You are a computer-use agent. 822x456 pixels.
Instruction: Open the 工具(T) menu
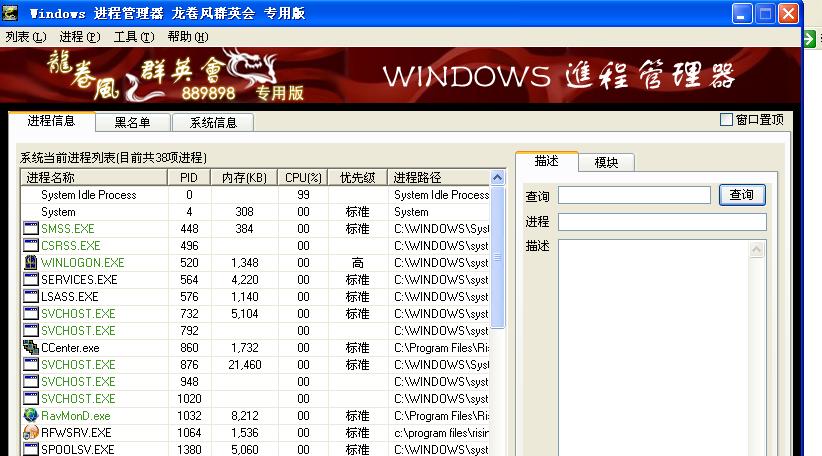click(x=134, y=37)
